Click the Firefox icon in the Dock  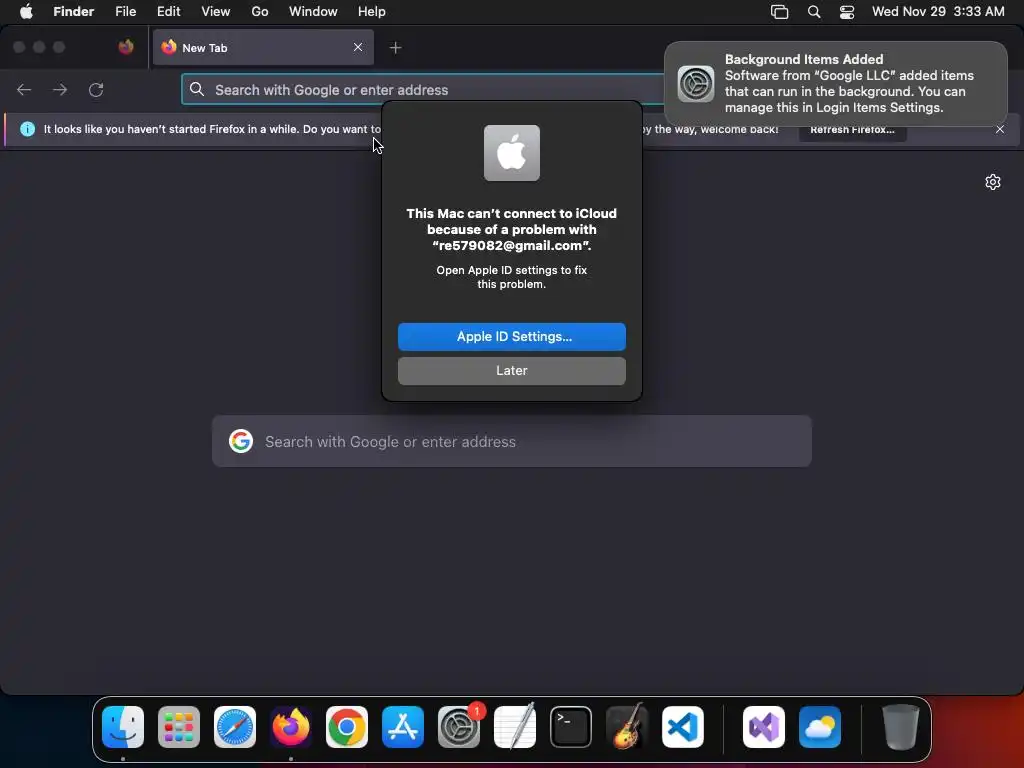(291, 727)
